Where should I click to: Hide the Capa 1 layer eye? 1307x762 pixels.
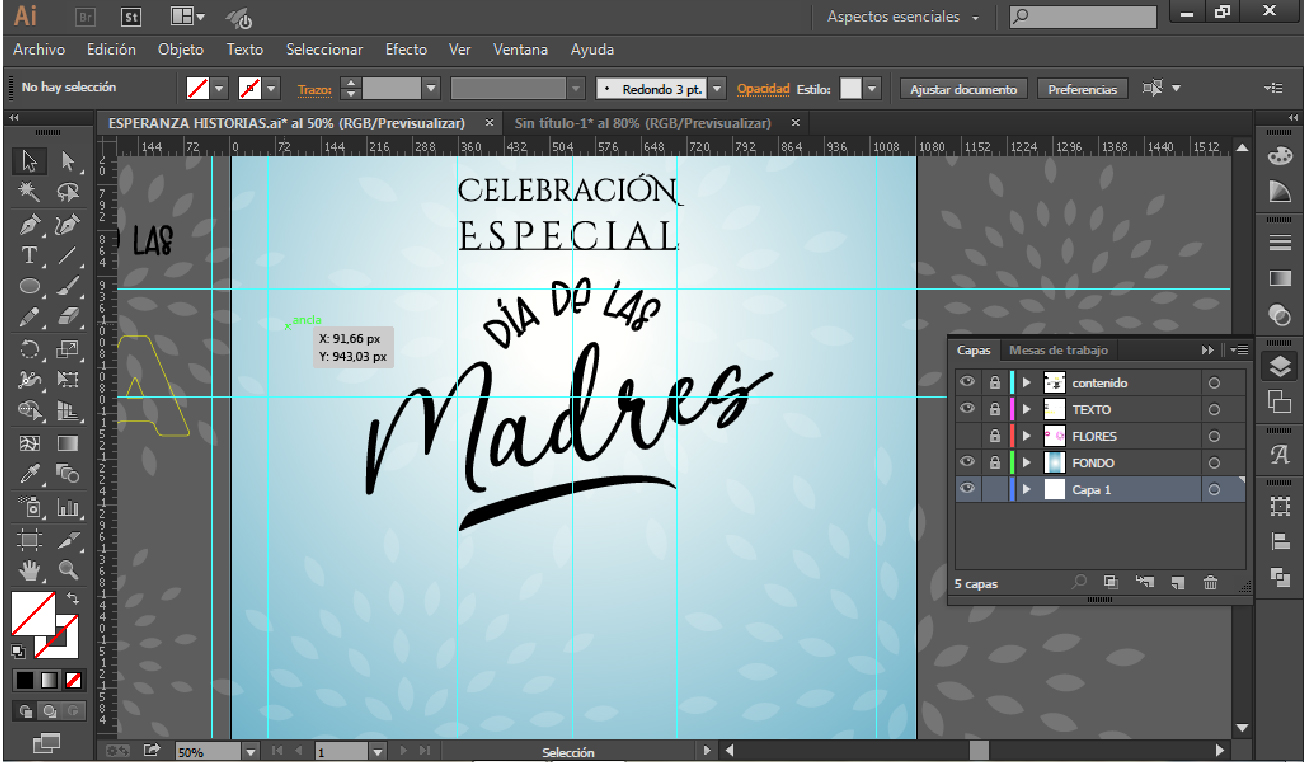point(966,490)
